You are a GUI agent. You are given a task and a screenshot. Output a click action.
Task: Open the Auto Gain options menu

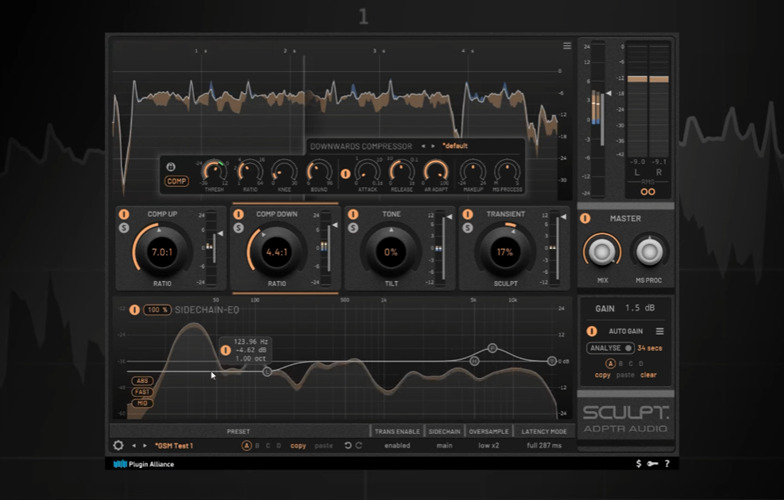[x=660, y=330]
